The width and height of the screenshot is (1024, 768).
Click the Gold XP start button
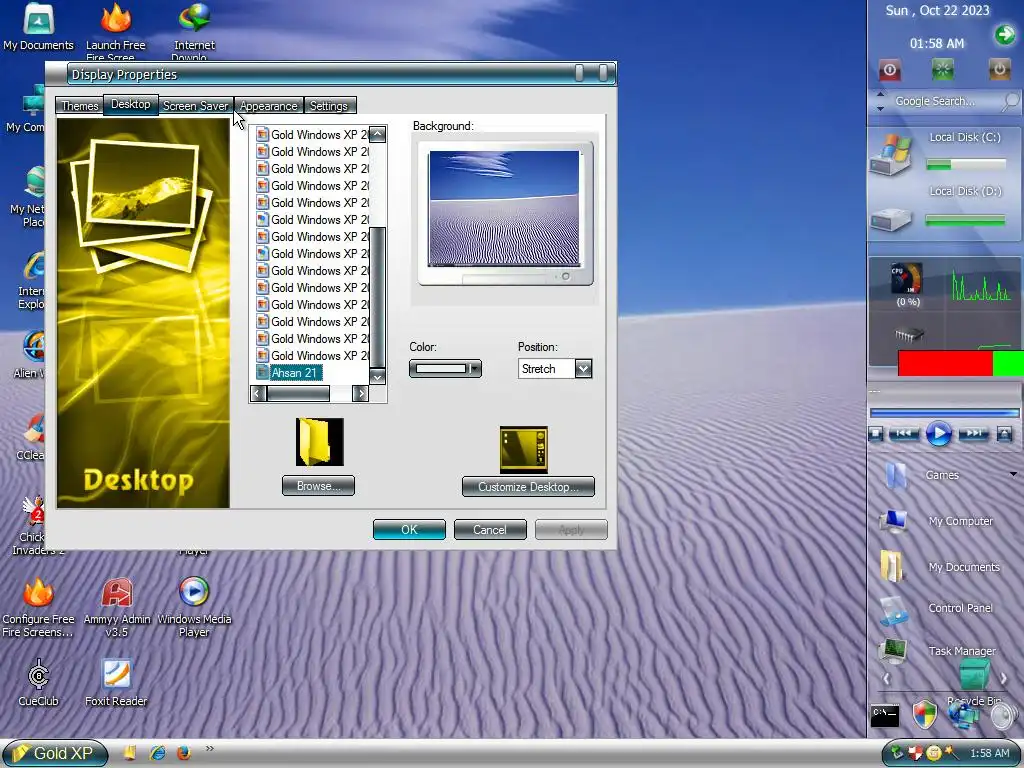(55, 753)
